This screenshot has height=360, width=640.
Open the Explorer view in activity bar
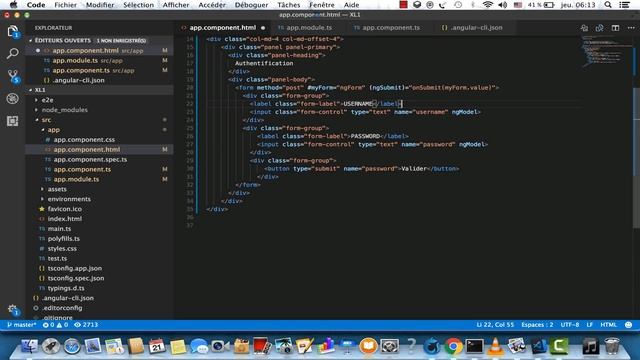pyautogui.click(x=13, y=31)
